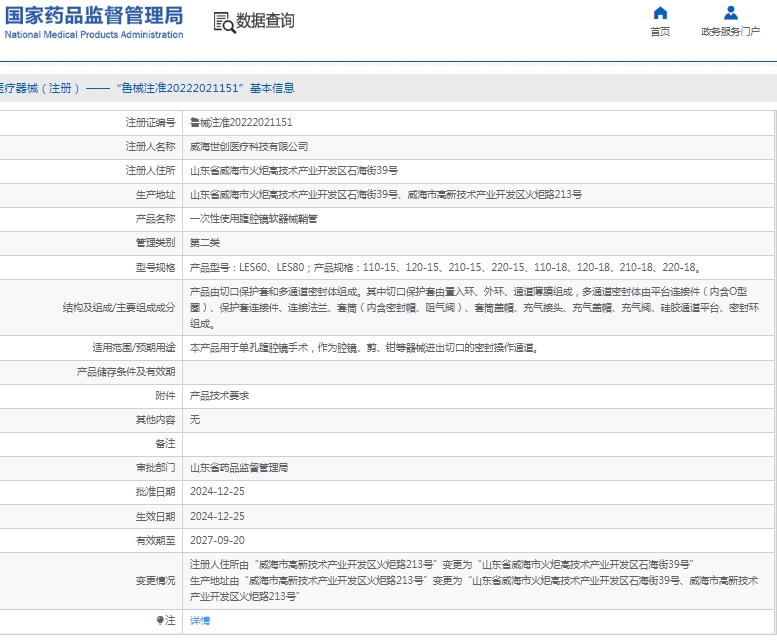Select registration number 鲁械注准20222021151 cell

coord(241,122)
